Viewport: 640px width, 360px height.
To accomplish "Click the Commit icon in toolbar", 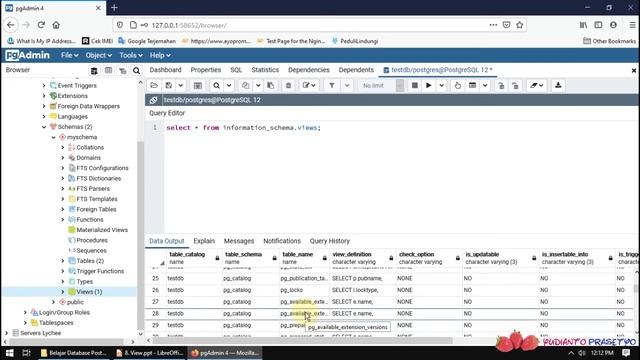I will 501,85.
